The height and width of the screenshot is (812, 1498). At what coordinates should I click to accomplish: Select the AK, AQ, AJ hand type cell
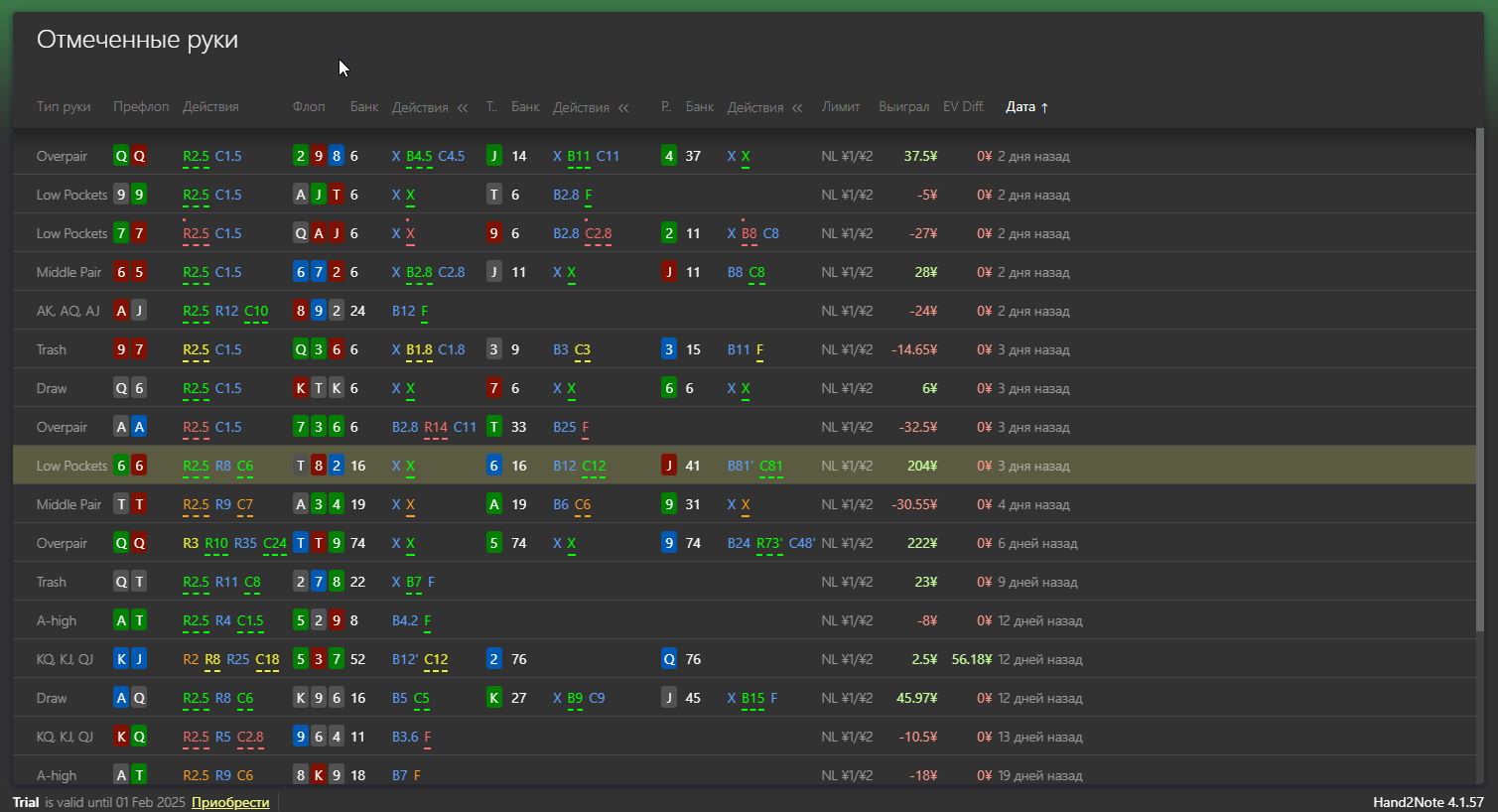pos(68,311)
